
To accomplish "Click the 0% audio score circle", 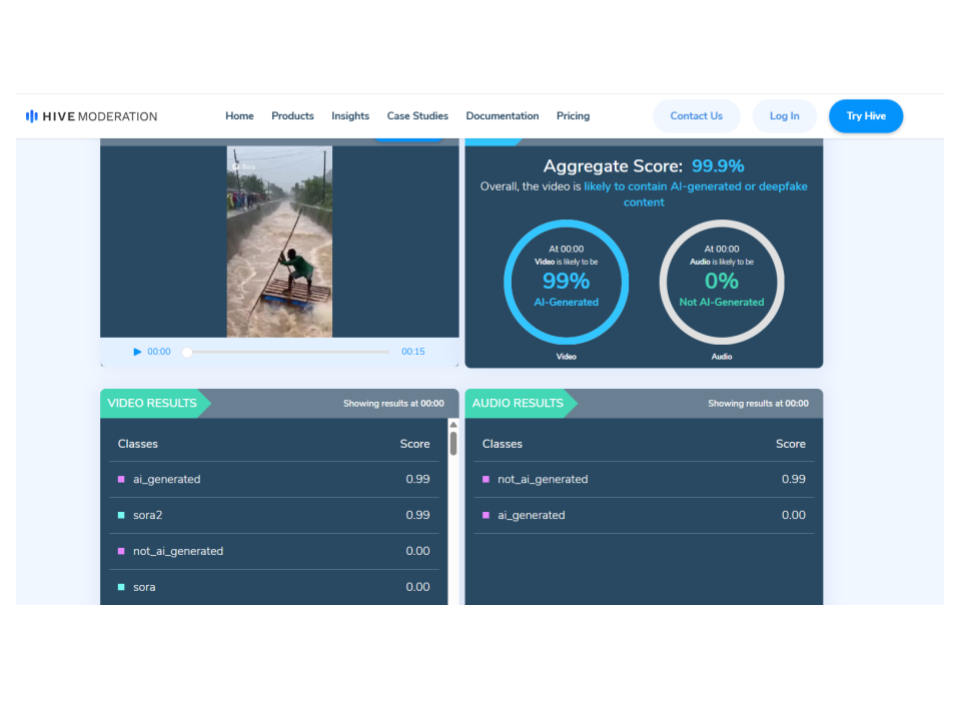I will [x=721, y=281].
